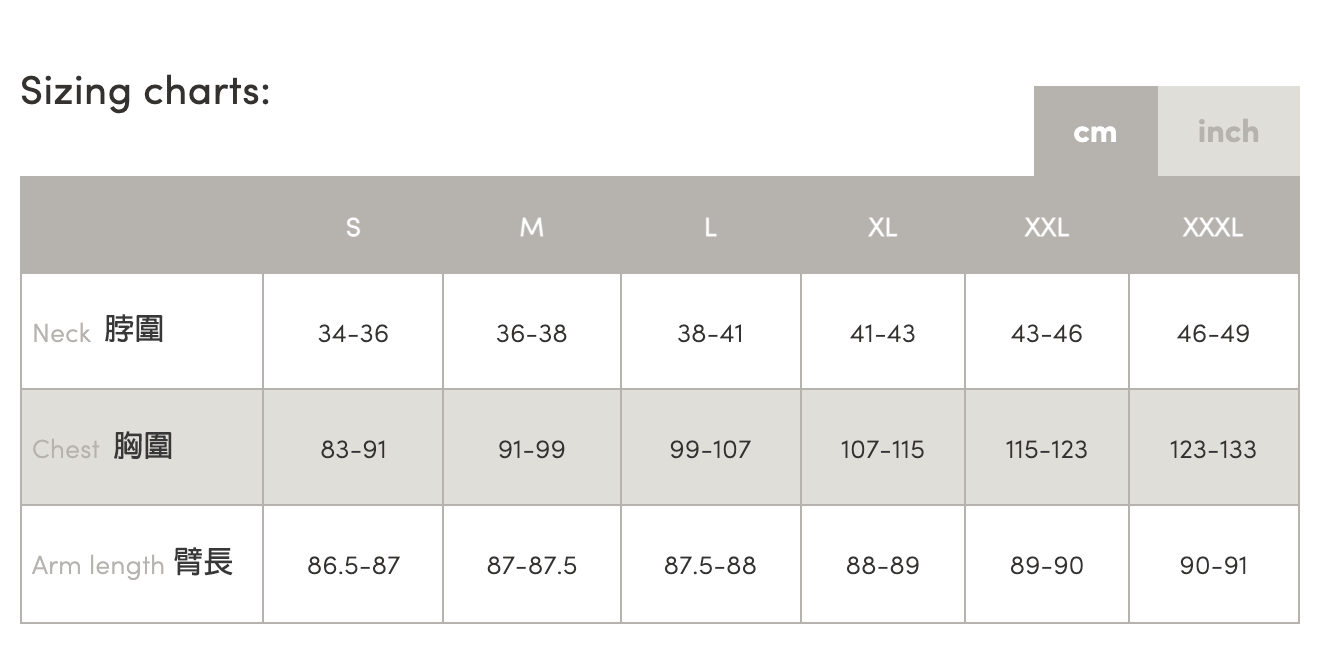Click the 46-49 neck measurement cell
The width and height of the screenshot is (1328, 650).
pyautogui.click(x=1213, y=333)
